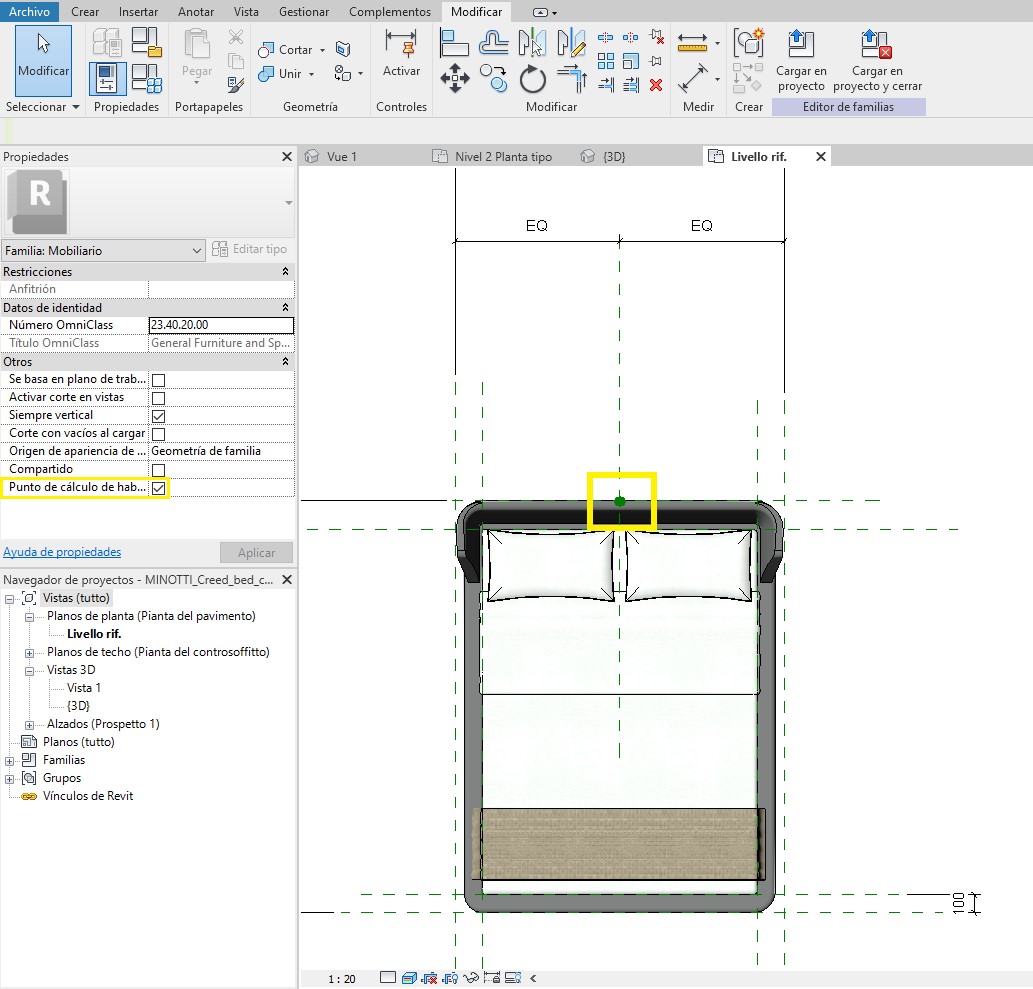The image size is (1033, 989).
Task: Open Ayuda de propiedades link
Action: (62, 552)
